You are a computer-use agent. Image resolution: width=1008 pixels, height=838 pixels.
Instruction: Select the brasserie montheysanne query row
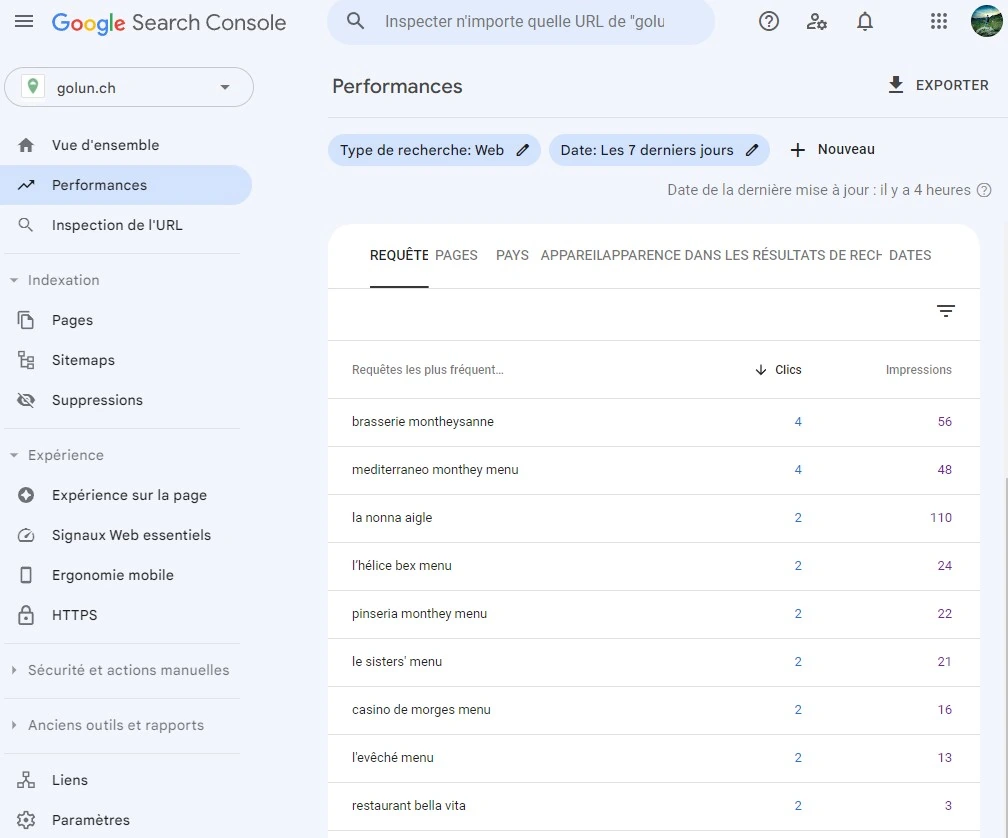(654, 422)
